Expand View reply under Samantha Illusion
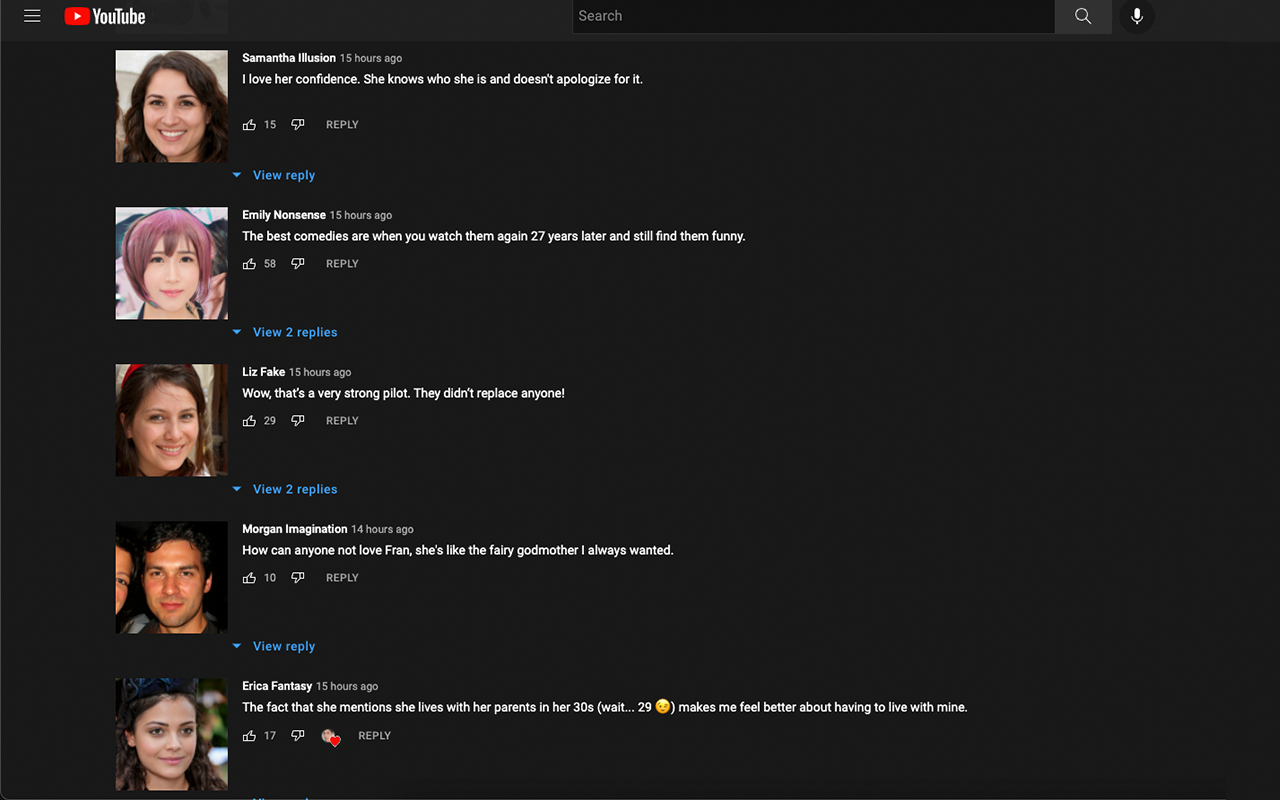 click(283, 175)
